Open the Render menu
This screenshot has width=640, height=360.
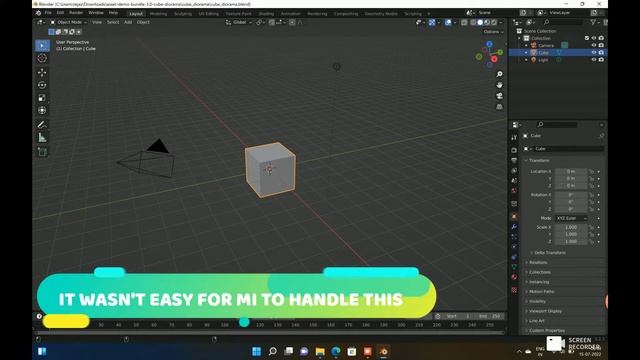(76, 13)
